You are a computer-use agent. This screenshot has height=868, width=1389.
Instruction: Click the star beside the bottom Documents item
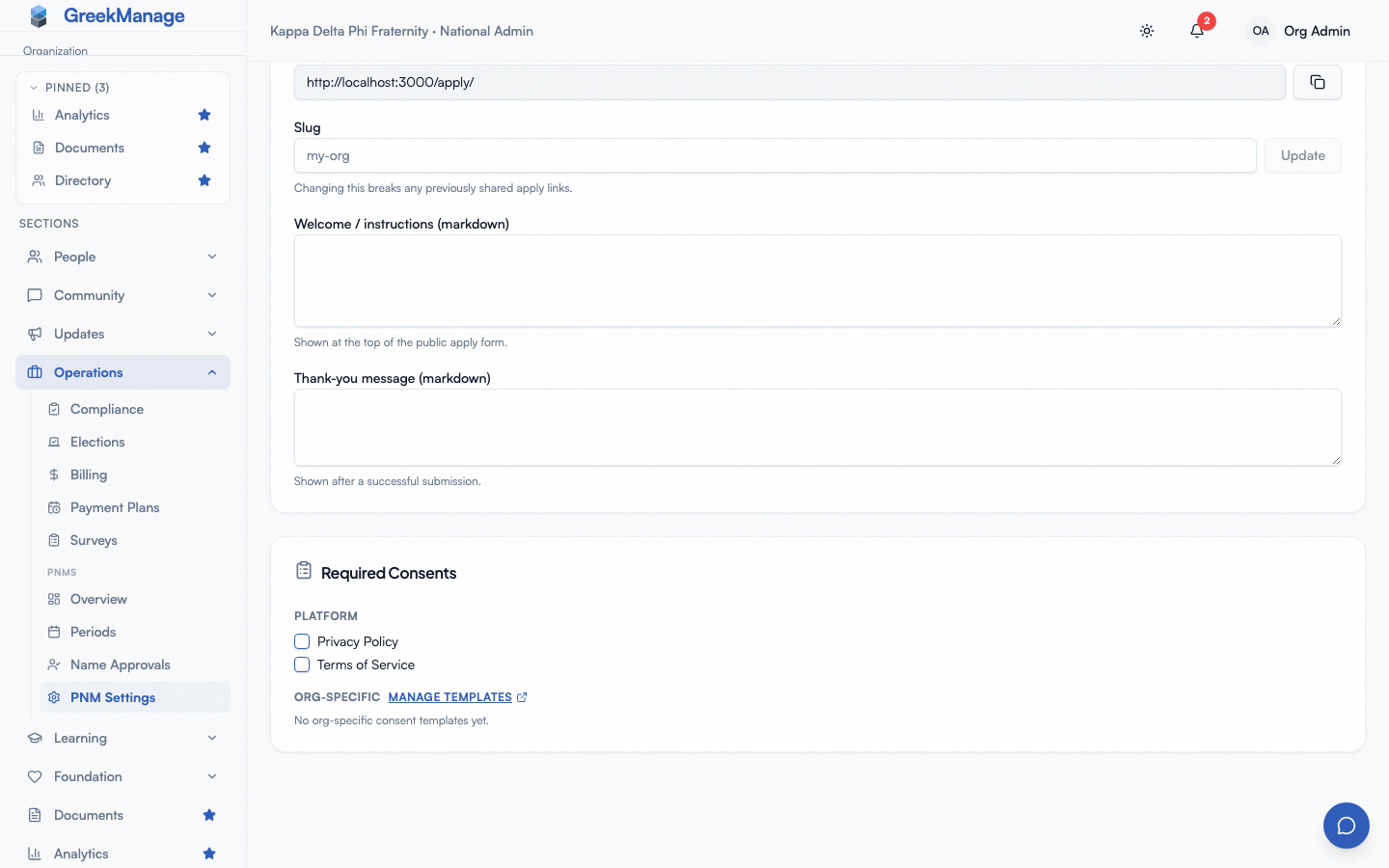point(209,815)
